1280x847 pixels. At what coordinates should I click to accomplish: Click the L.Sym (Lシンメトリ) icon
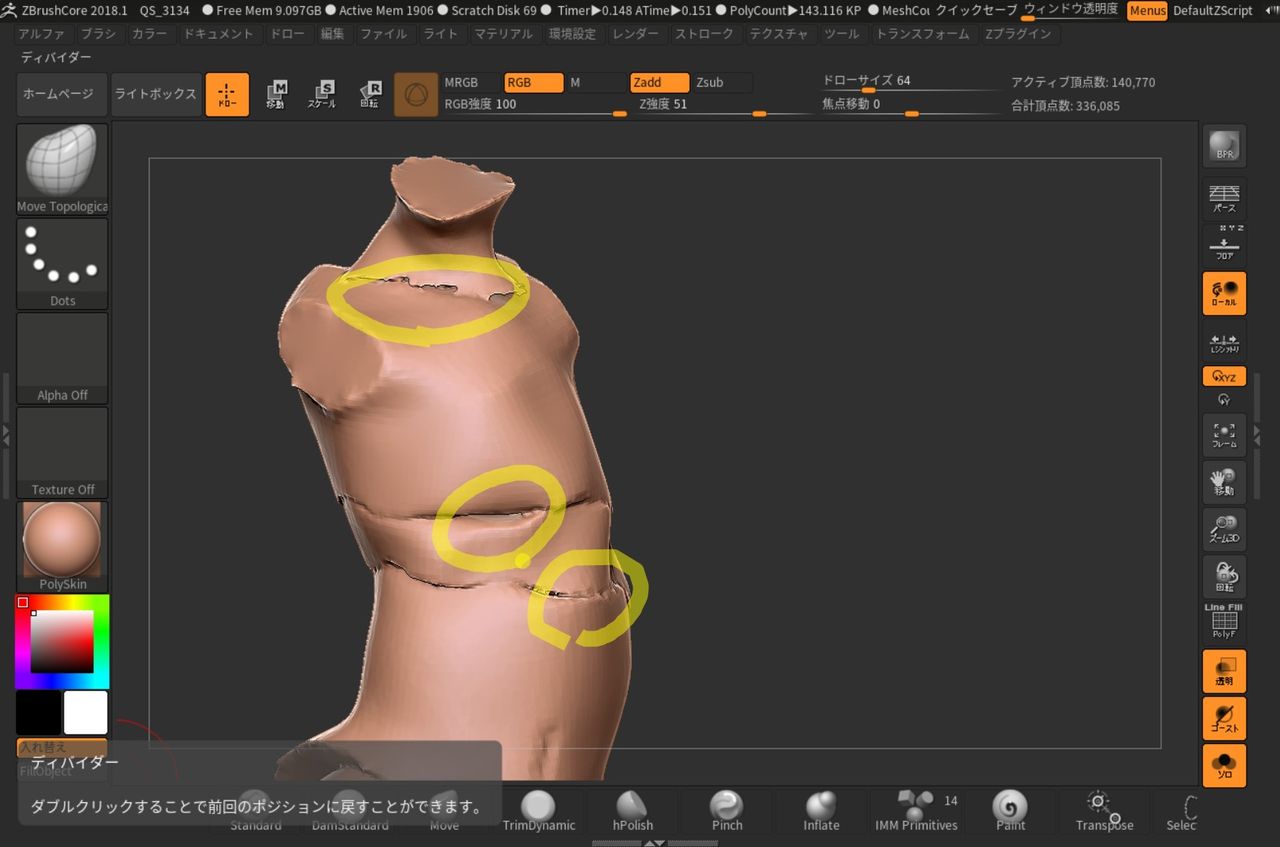1224,343
